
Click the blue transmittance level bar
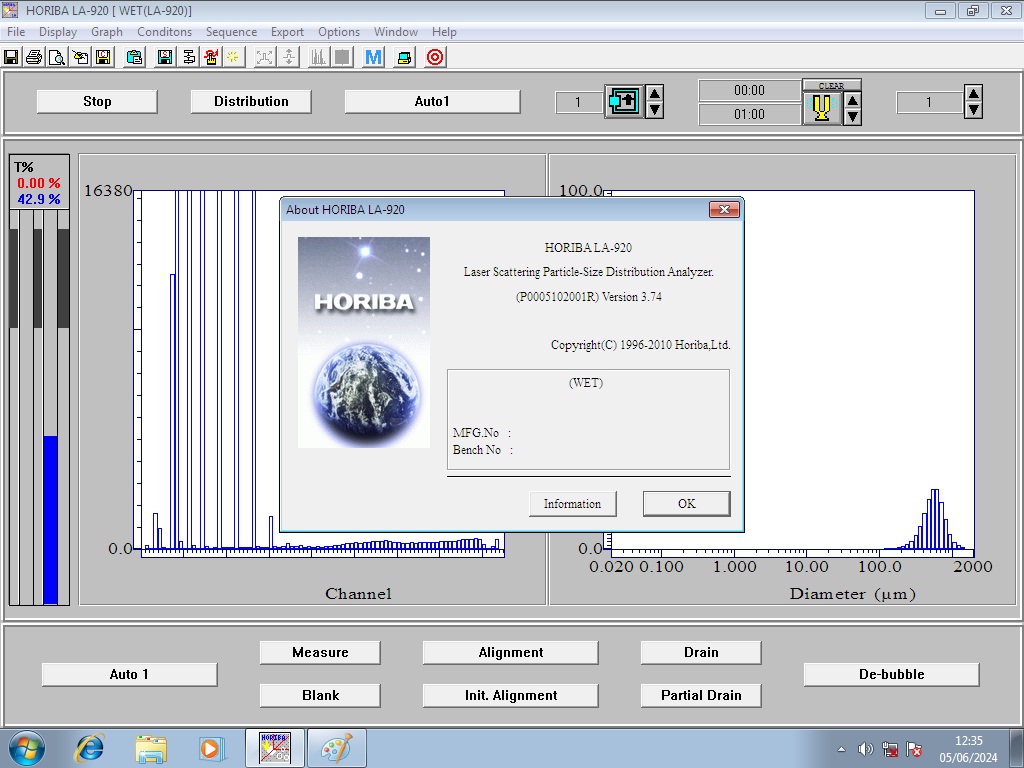click(x=50, y=519)
